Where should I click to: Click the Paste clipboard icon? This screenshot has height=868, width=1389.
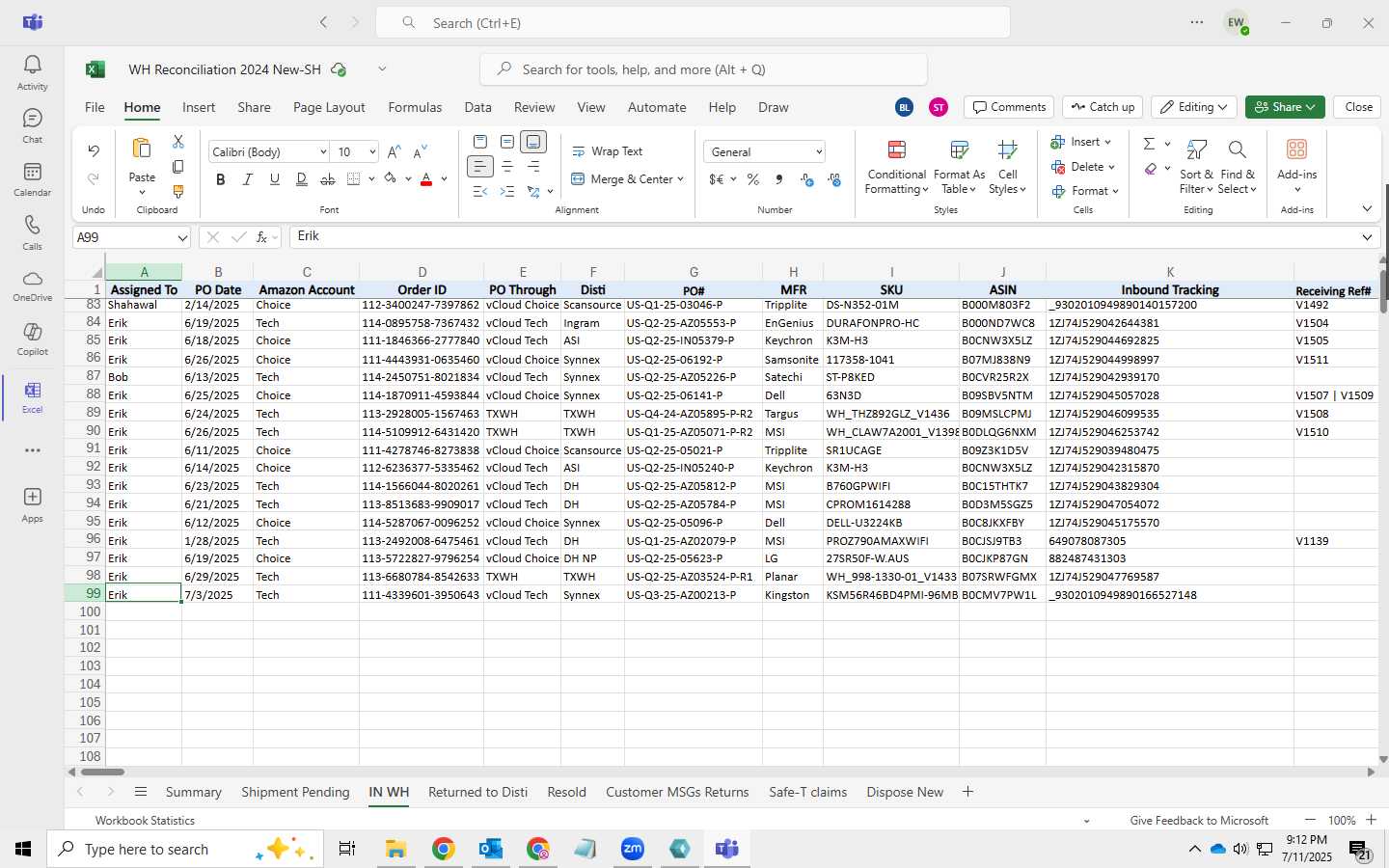pyautogui.click(x=142, y=149)
